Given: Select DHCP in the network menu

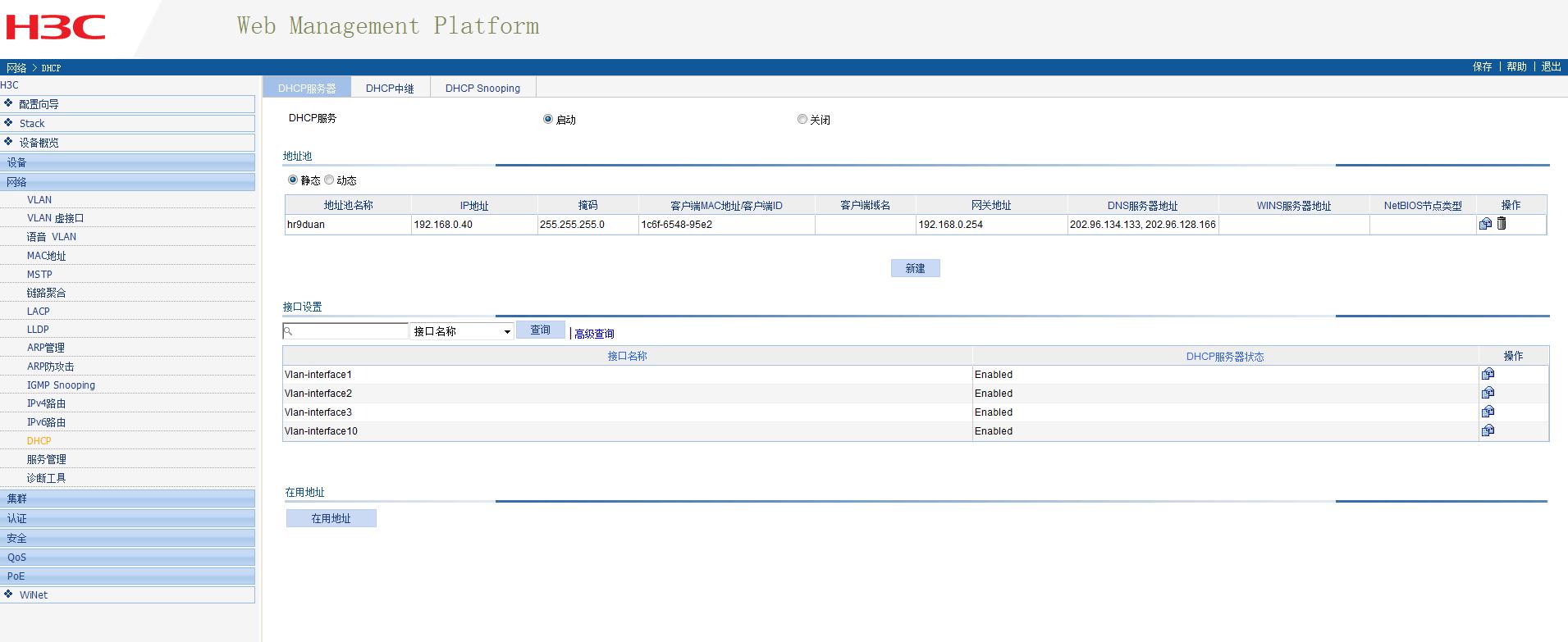Looking at the screenshot, I should click(x=39, y=441).
